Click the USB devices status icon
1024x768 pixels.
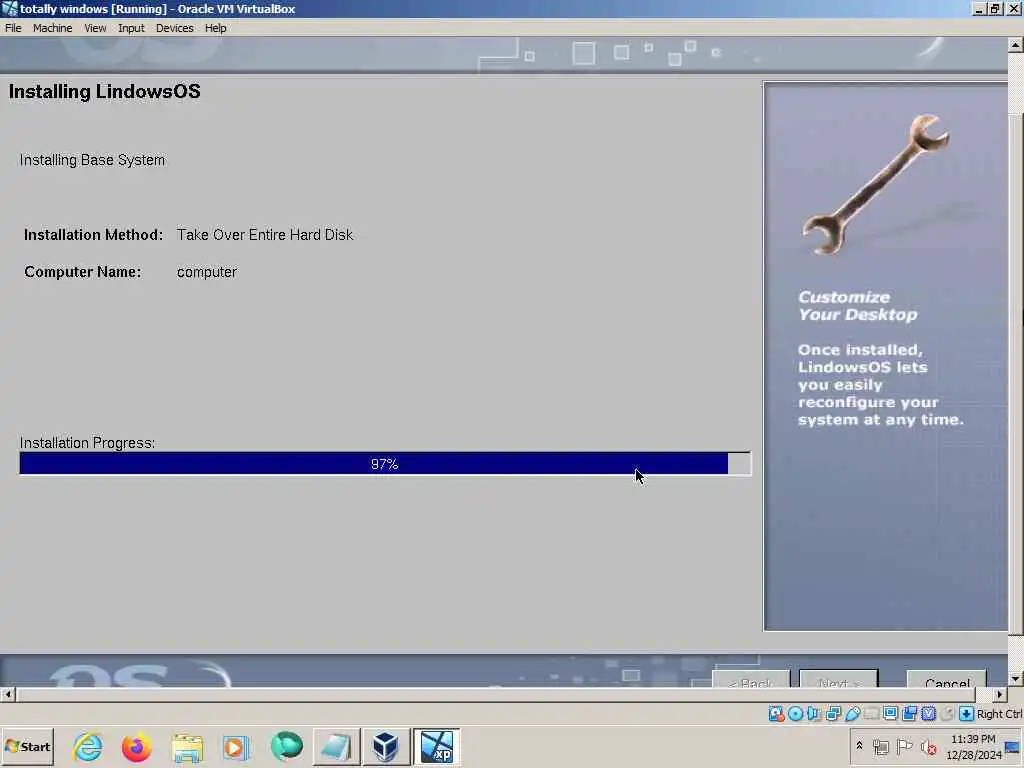pos(852,714)
